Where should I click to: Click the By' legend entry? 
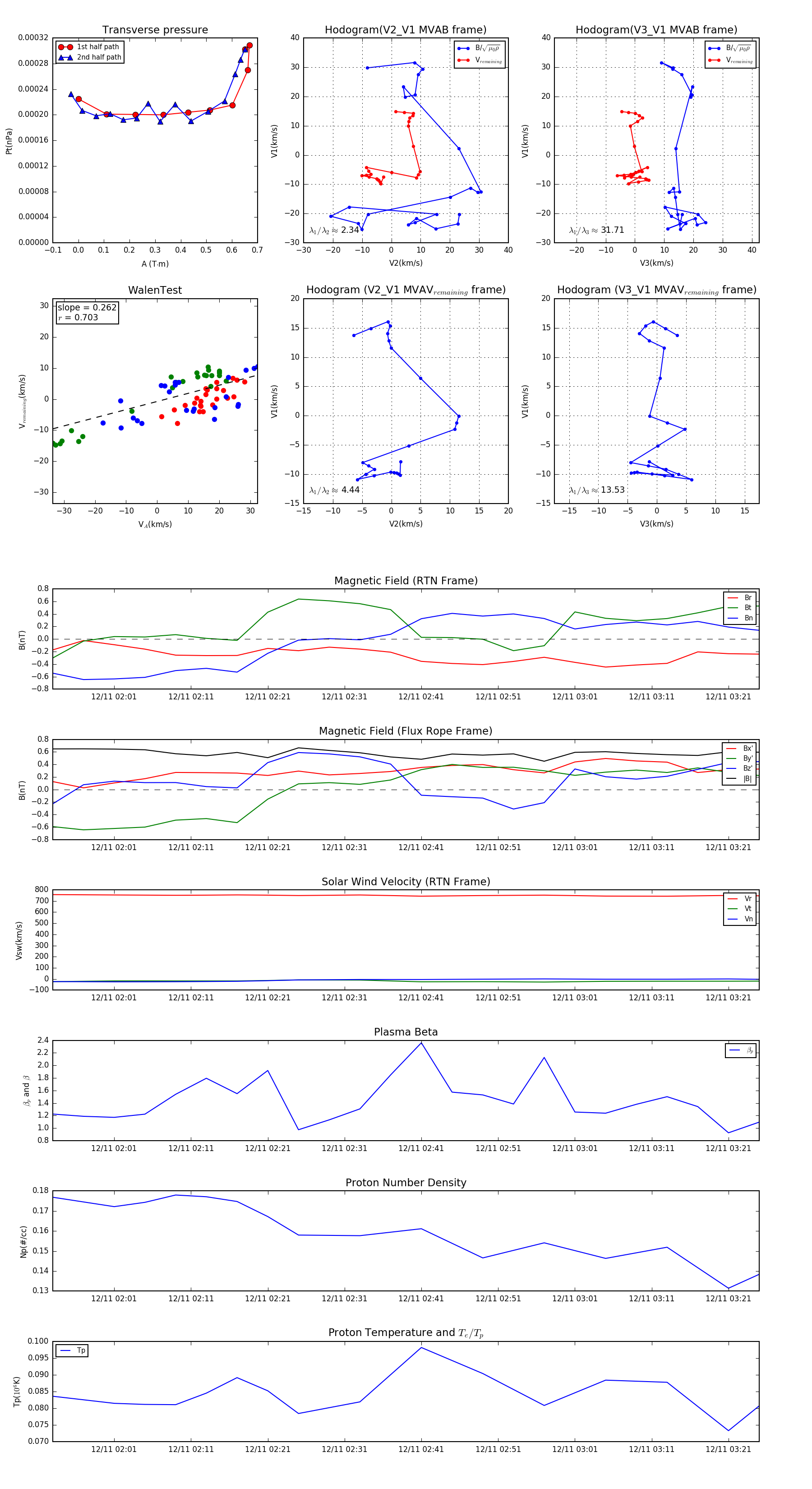click(x=739, y=758)
